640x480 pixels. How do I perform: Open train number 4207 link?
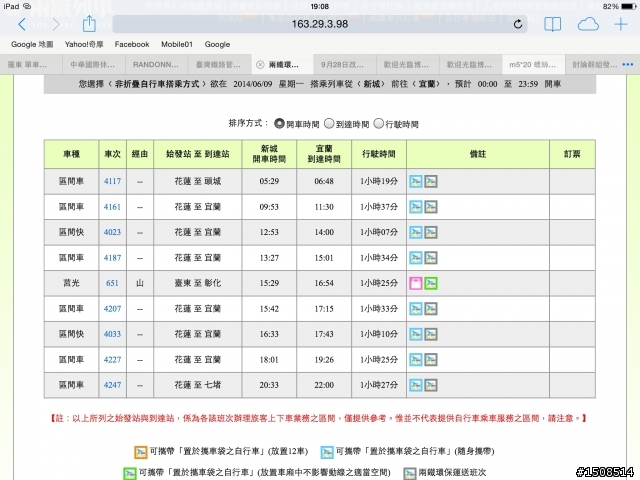112,309
